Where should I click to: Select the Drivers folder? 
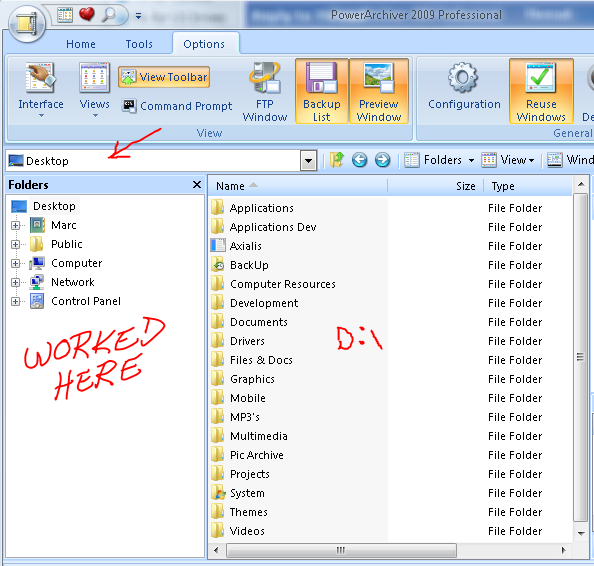point(247,341)
